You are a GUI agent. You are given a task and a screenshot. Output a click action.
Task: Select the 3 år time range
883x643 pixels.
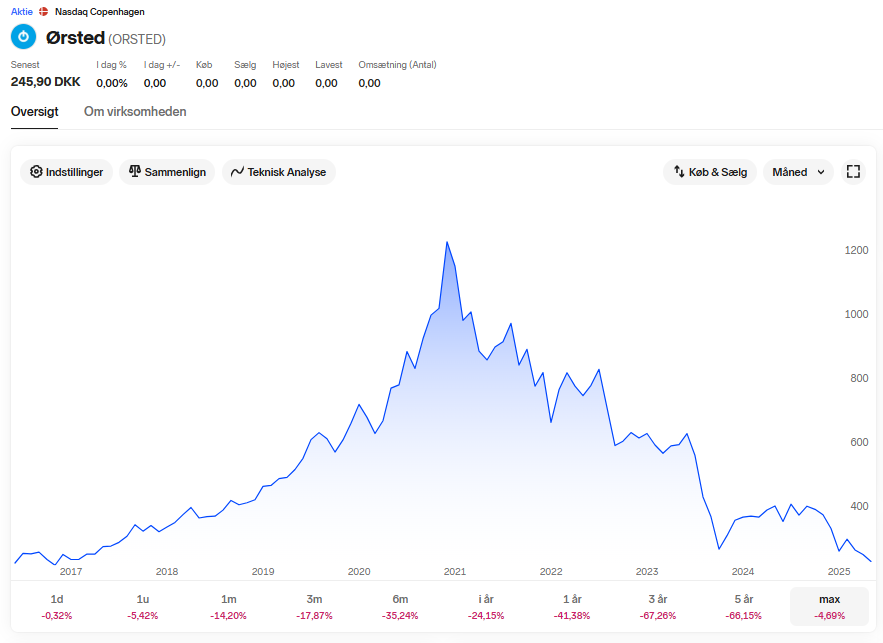click(658, 606)
